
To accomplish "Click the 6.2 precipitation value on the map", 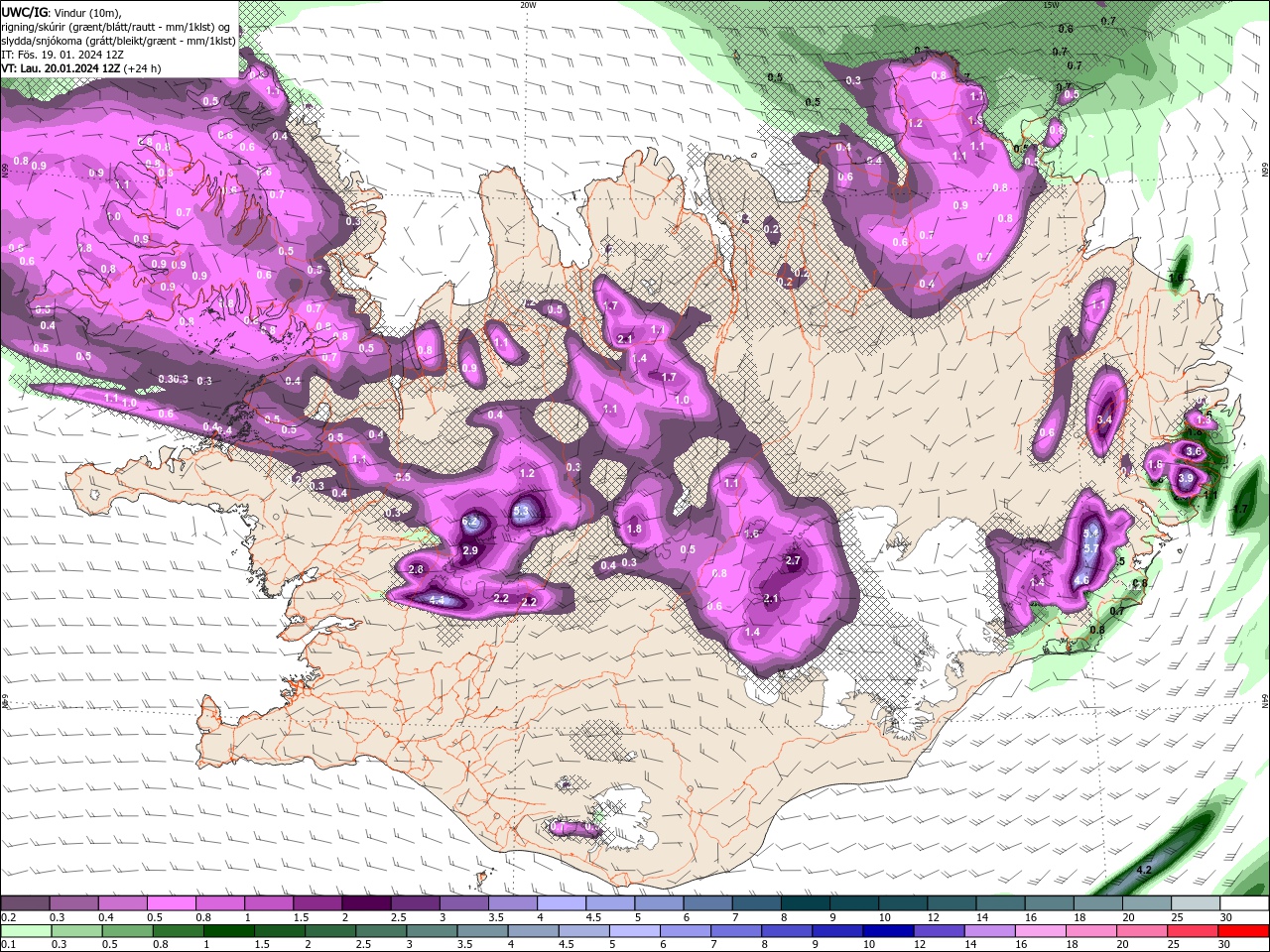I will click(x=471, y=522).
